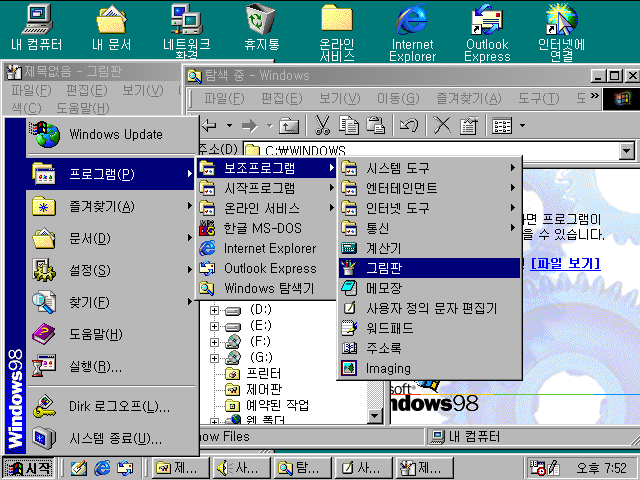The image size is (640, 480).
Task: Expand (F:) drive tree node
Action: click(214, 342)
